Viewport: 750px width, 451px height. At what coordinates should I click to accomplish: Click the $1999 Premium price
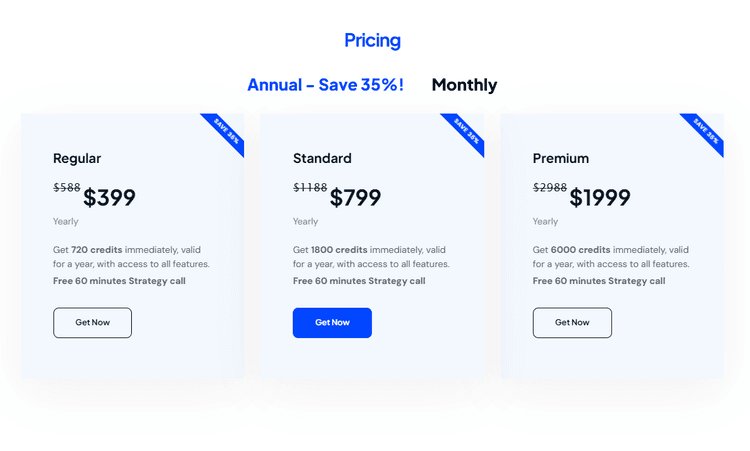(x=600, y=198)
